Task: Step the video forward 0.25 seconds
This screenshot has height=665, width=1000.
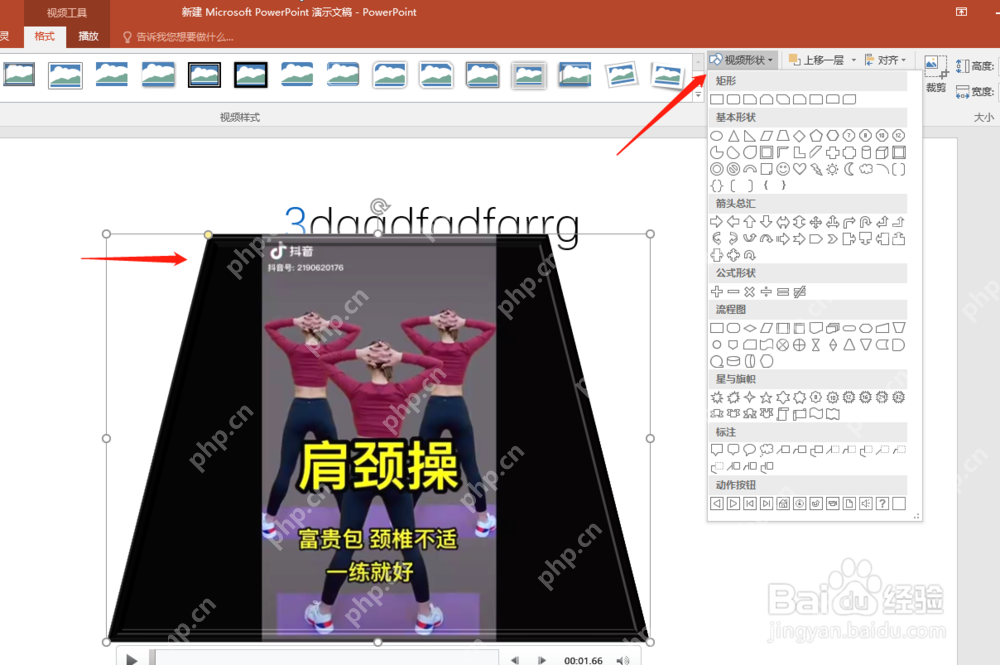Action: (541, 660)
